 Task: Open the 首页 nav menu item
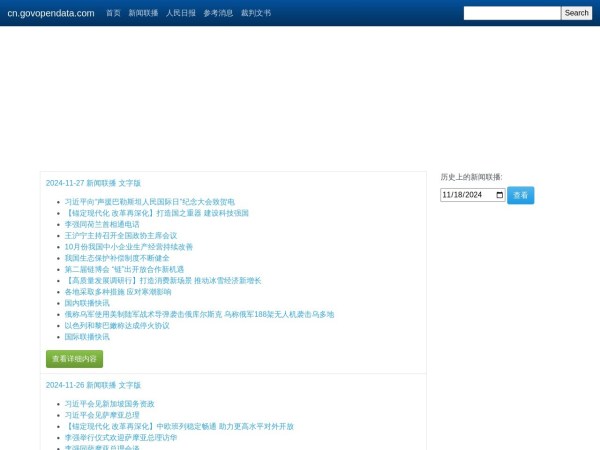point(113,13)
